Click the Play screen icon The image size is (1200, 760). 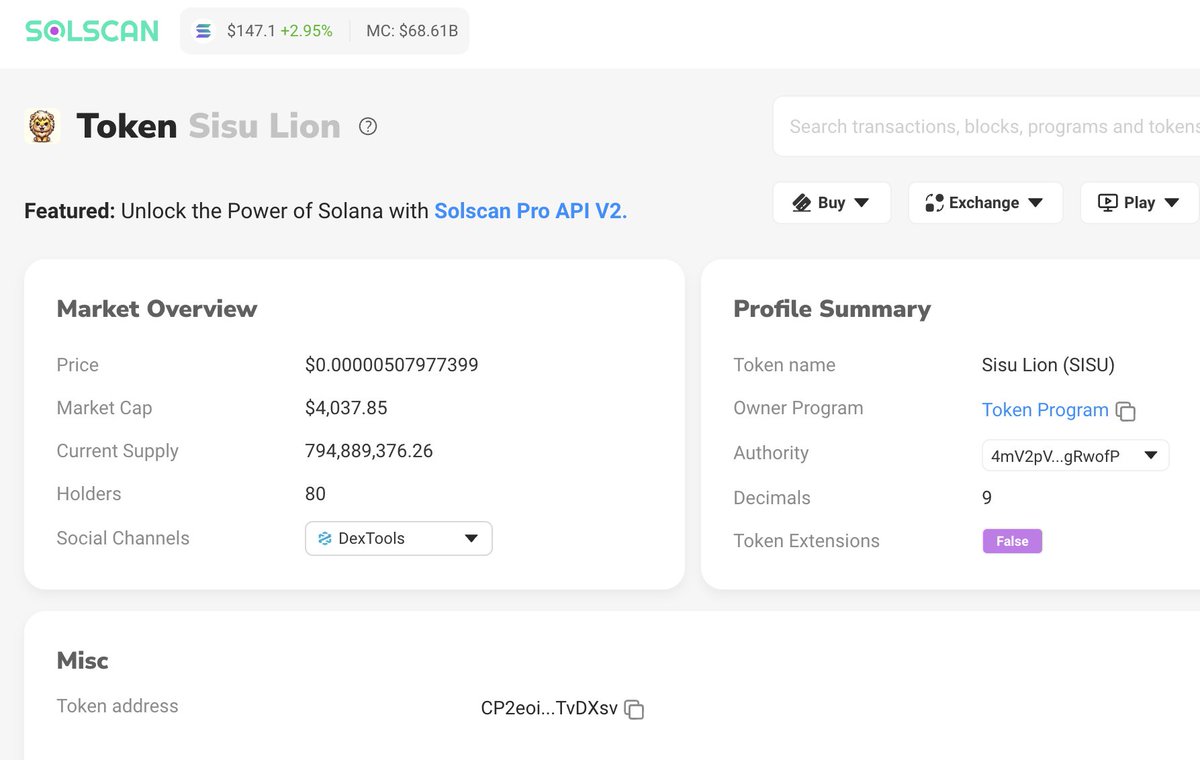[x=1107, y=203]
